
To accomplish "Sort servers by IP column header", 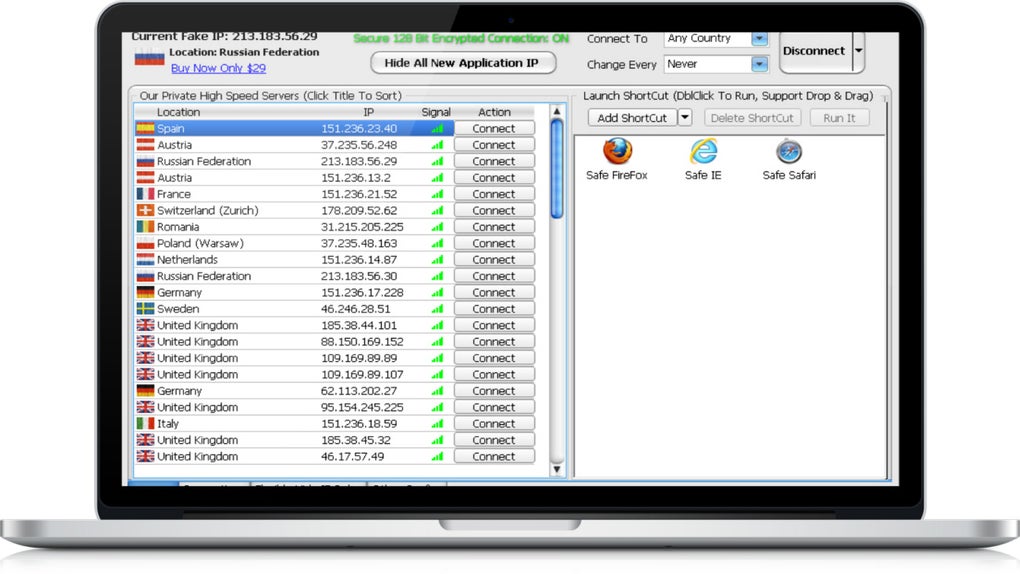I will (369, 112).
